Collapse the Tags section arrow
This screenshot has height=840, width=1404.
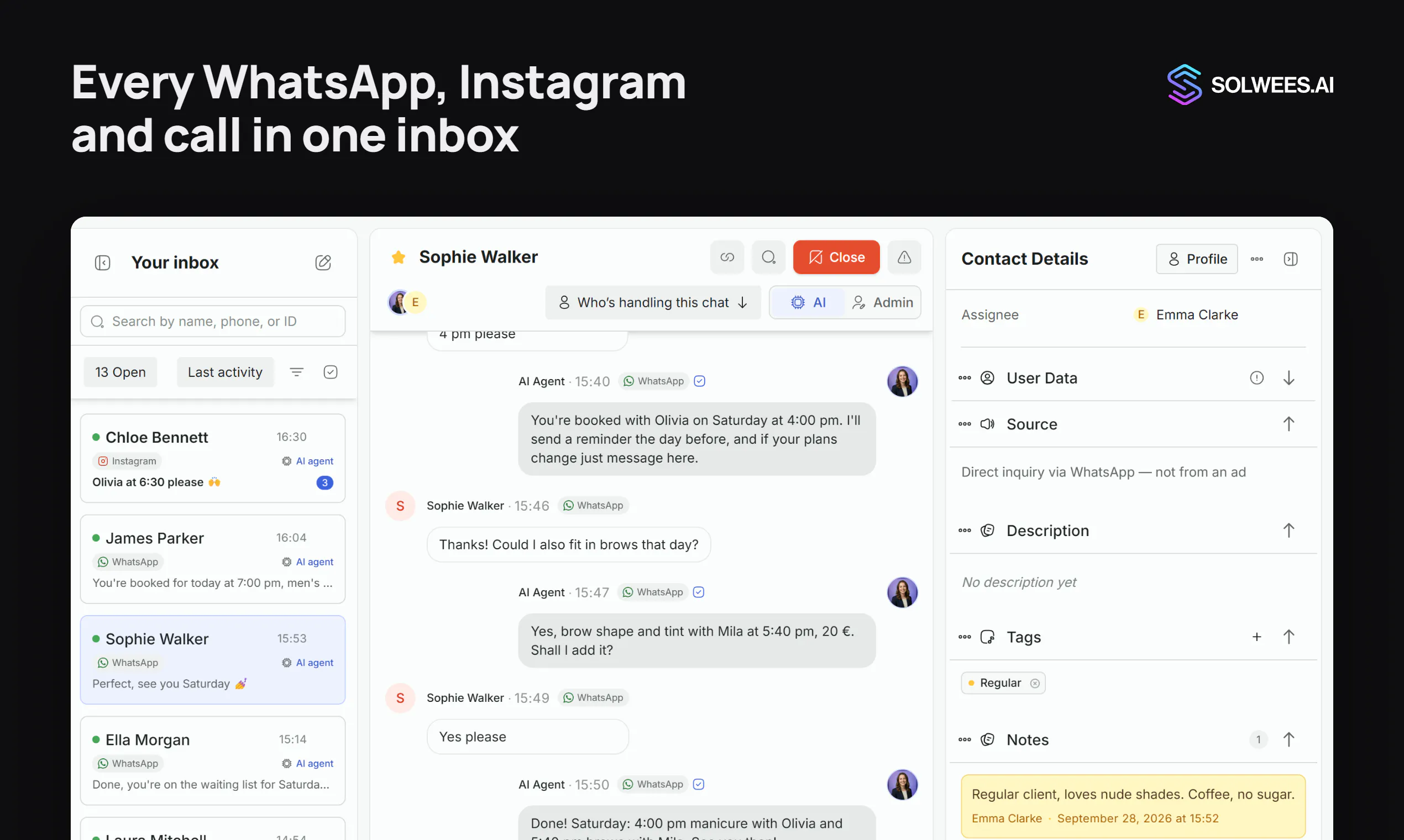(1289, 637)
